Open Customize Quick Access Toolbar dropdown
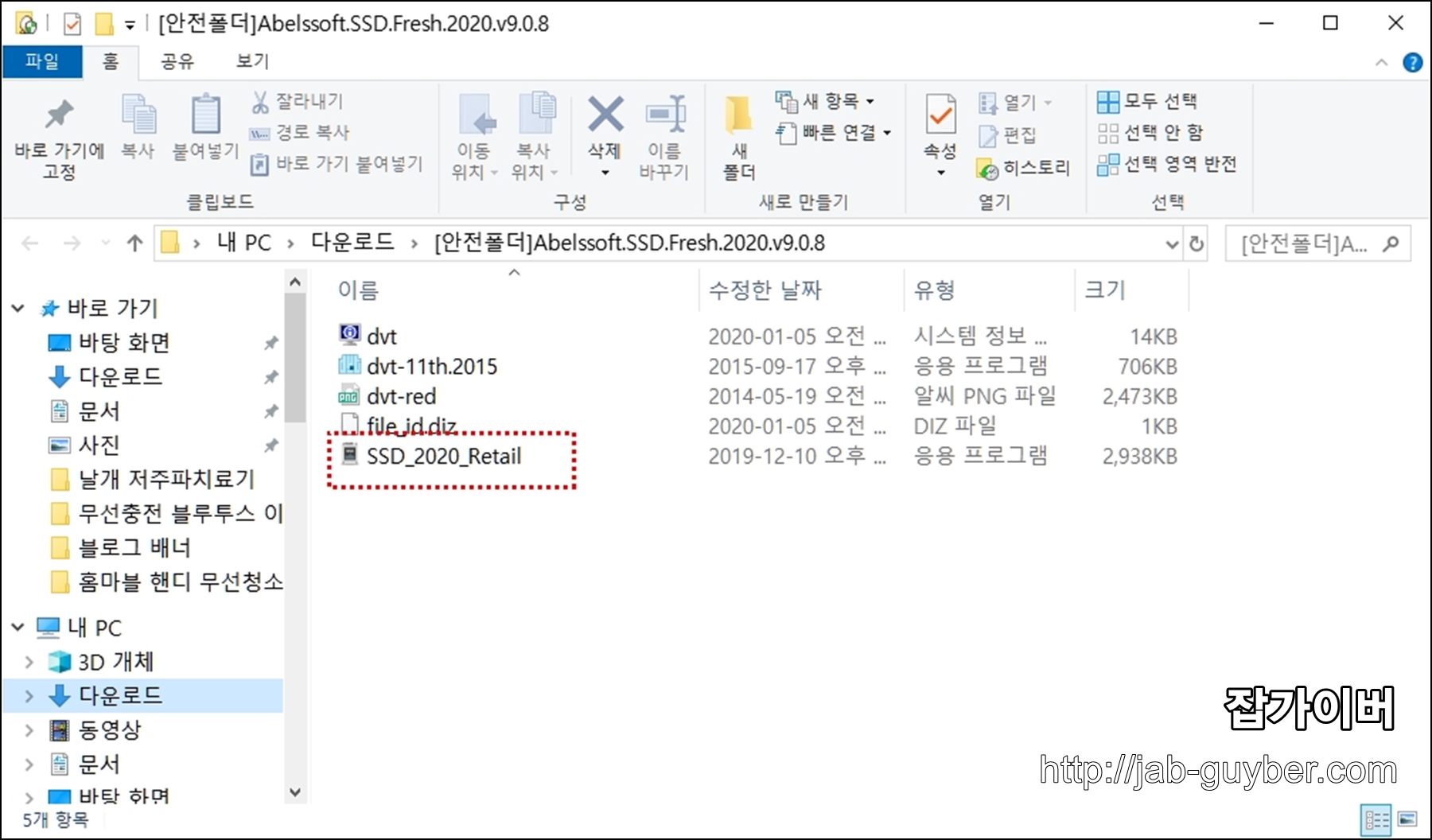Image resolution: width=1432 pixels, height=840 pixels. point(130,25)
